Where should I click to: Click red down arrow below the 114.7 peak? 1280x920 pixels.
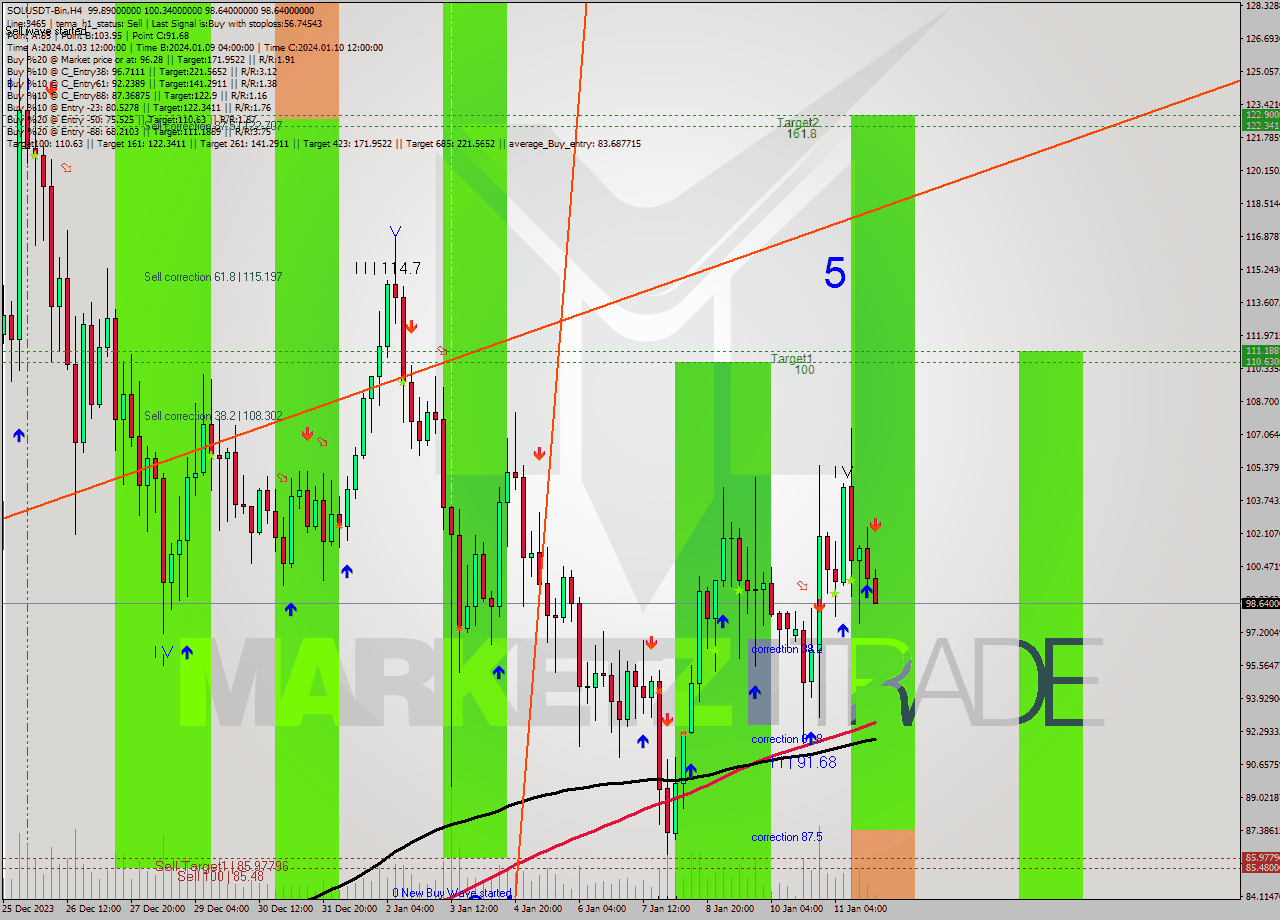pyautogui.click(x=411, y=327)
